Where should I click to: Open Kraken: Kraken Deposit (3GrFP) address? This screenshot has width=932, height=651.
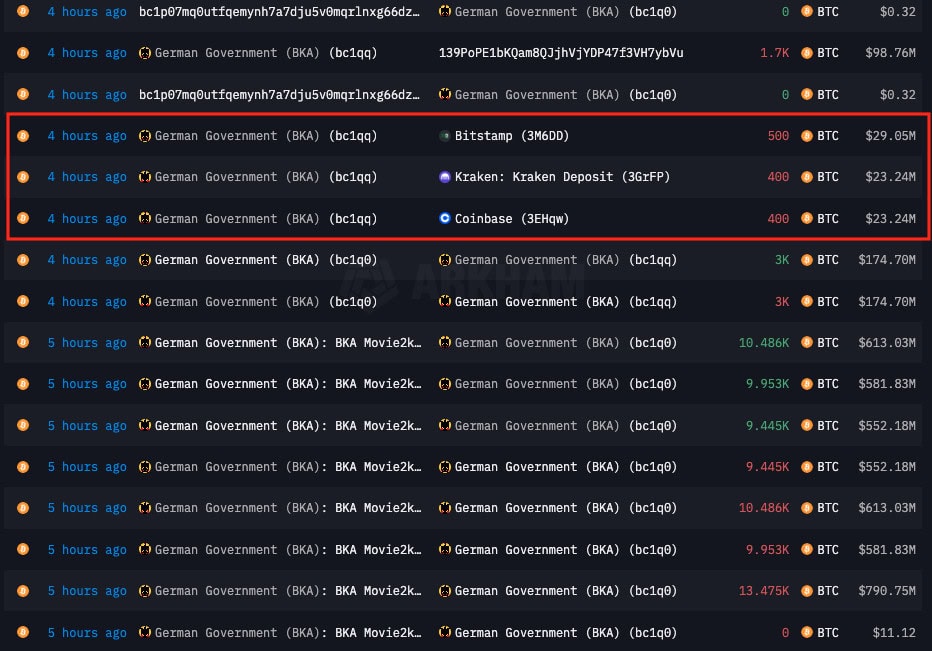coord(562,177)
